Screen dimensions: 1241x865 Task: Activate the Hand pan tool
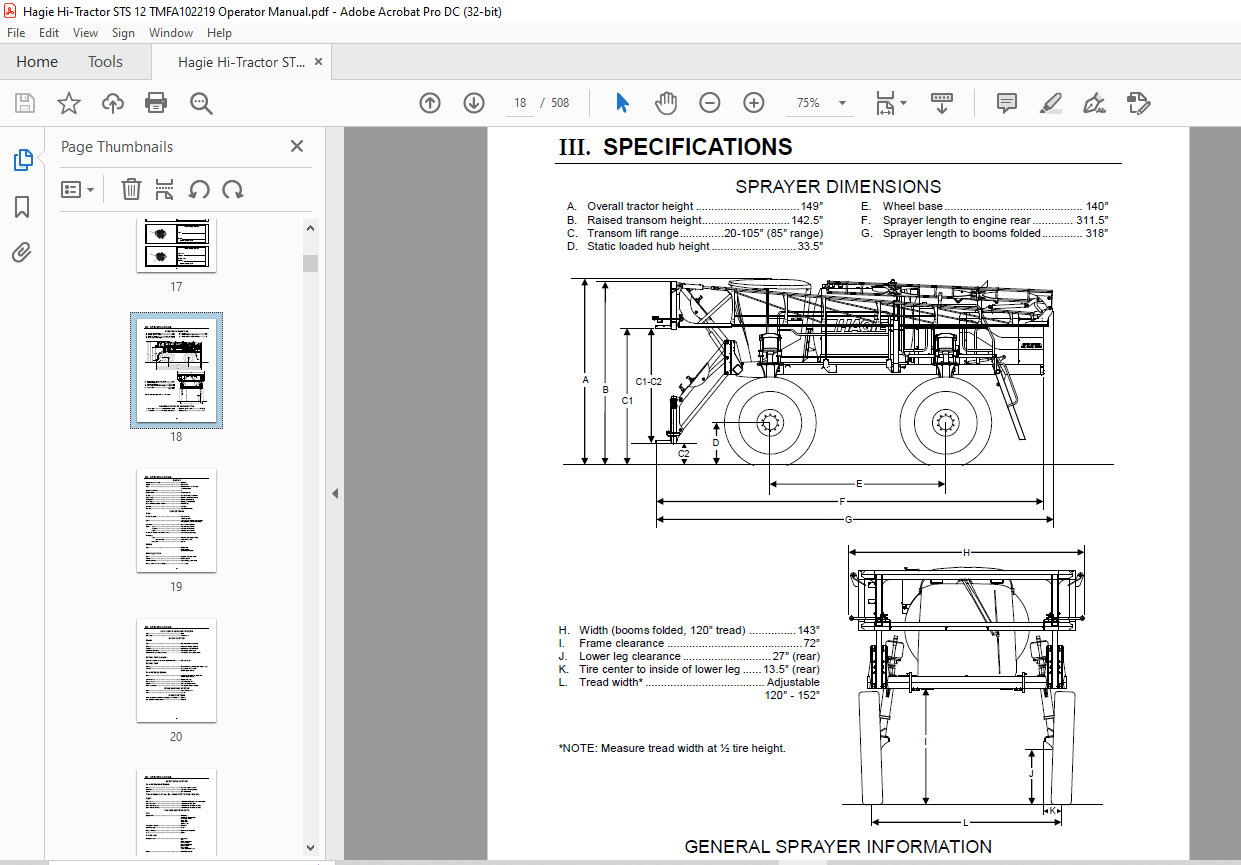pos(666,103)
